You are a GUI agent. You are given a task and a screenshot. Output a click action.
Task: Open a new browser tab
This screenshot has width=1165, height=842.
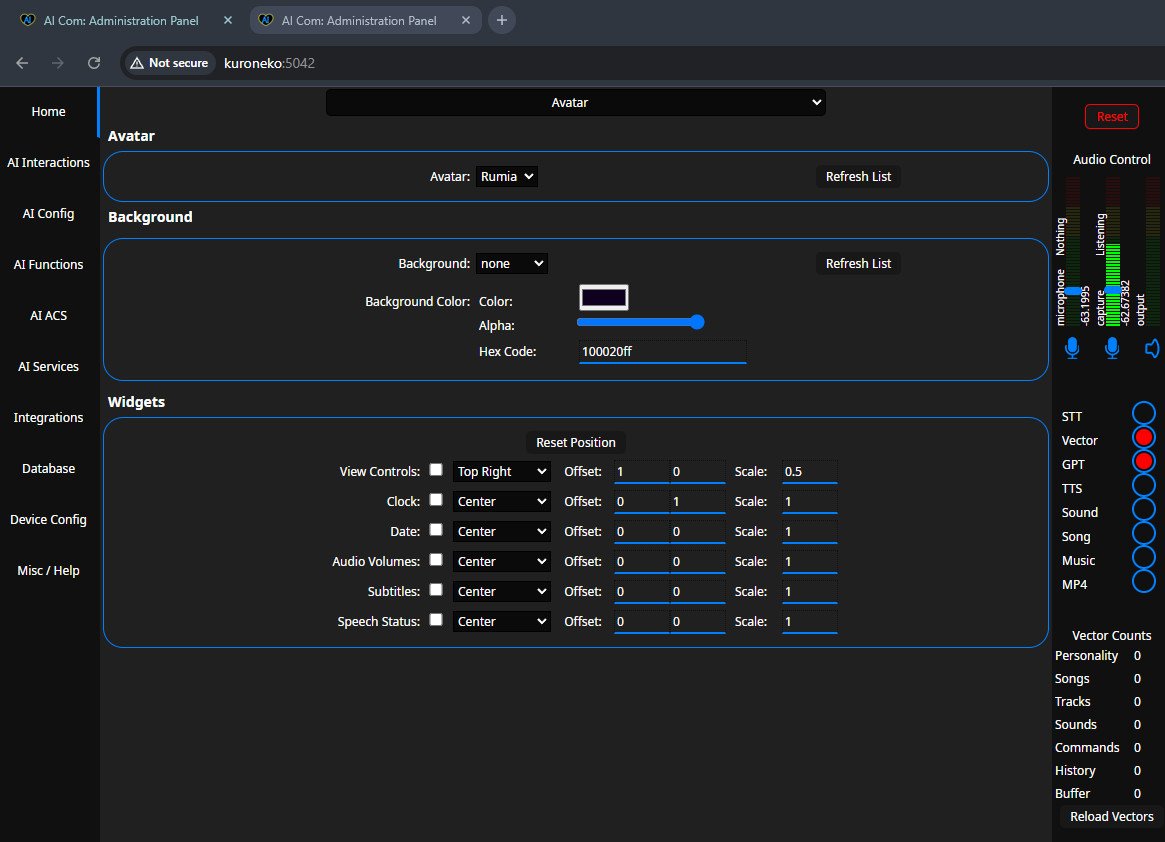[x=502, y=20]
